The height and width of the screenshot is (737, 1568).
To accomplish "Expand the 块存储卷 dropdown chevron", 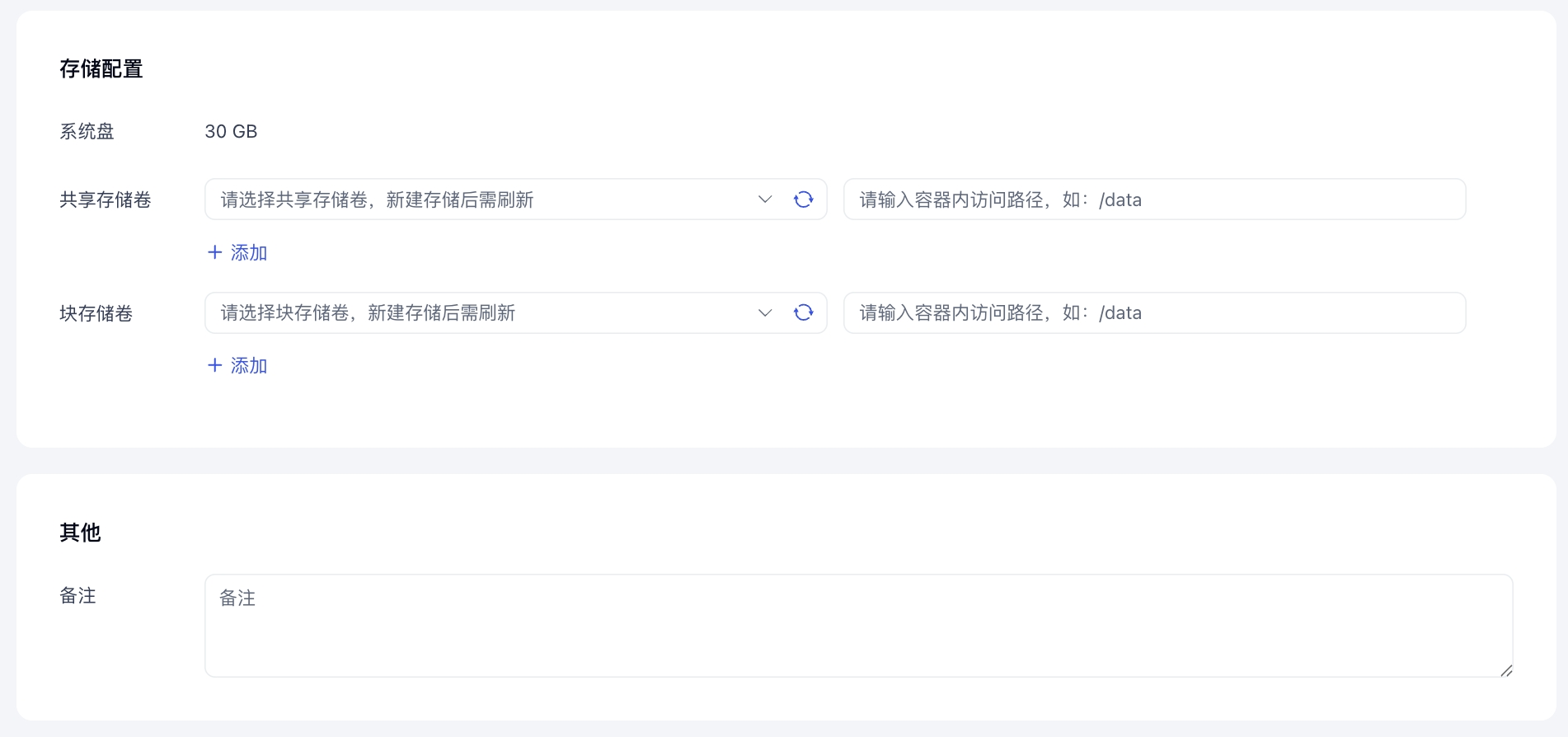I will 765,312.
